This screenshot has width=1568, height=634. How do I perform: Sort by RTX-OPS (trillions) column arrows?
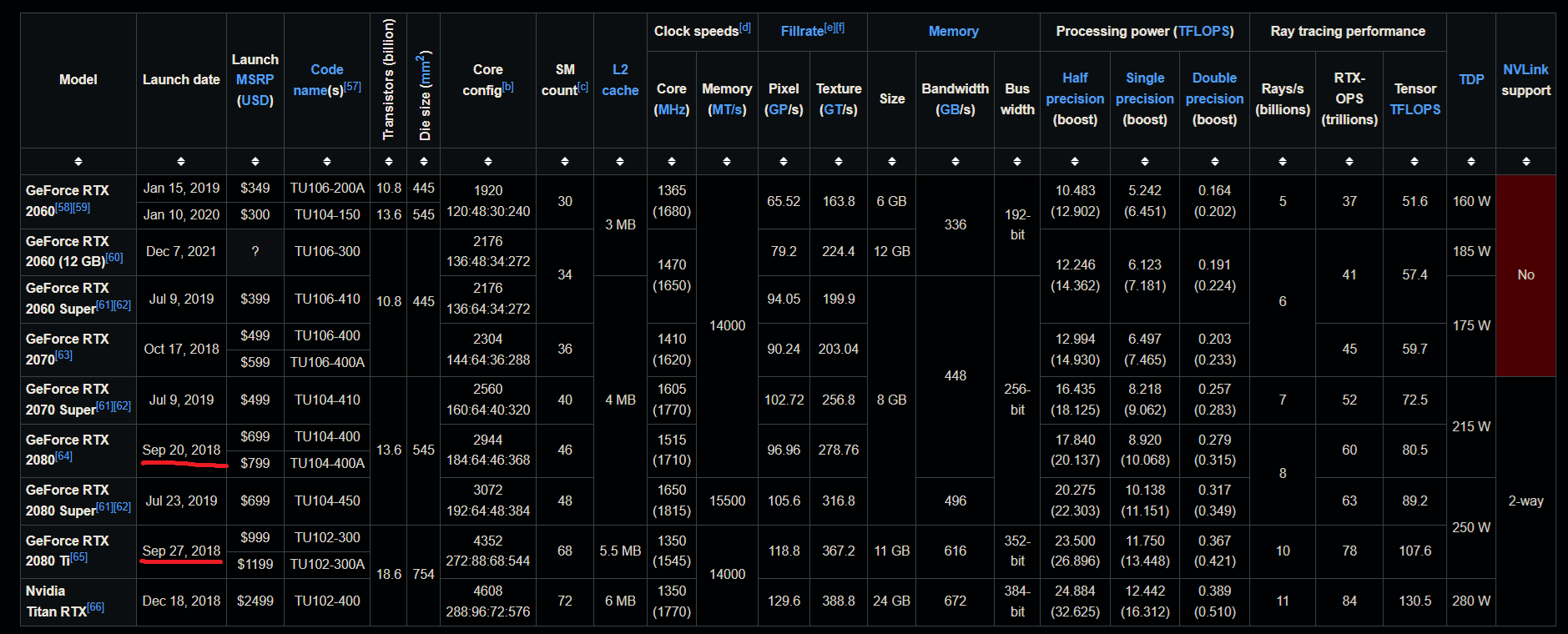click(x=1349, y=161)
